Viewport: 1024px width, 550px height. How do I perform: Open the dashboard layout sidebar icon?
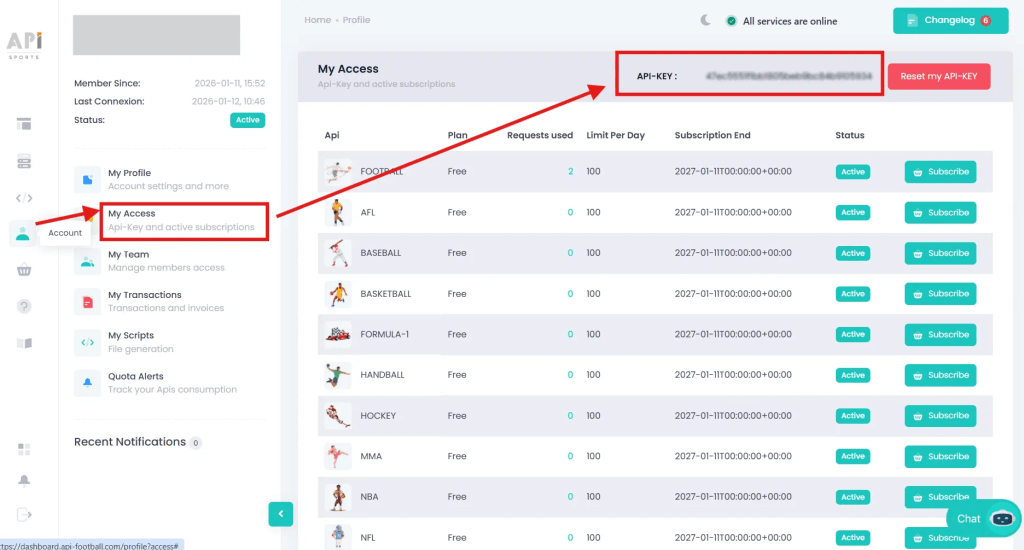[25, 124]
